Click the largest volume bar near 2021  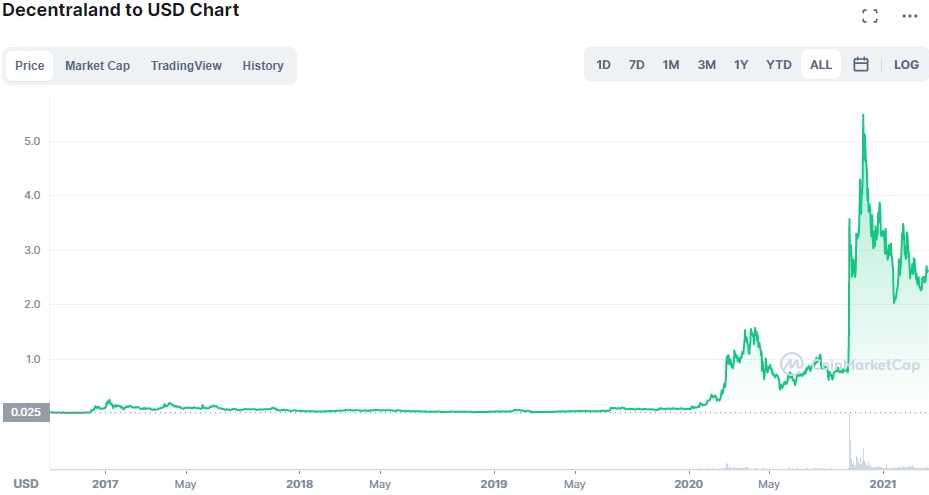tap(850, 442)
